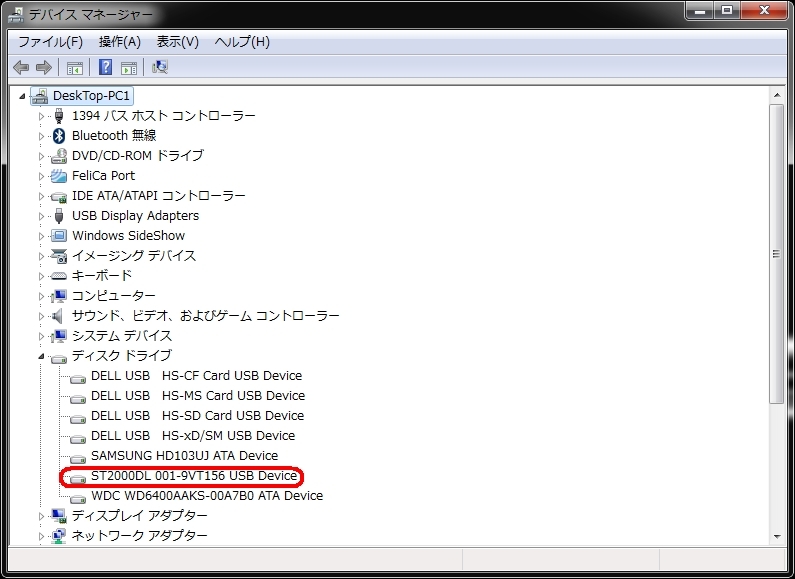Open the ファイル(F) menu
Viewport: 795px width, 579px height.
(x=50, y=42)
